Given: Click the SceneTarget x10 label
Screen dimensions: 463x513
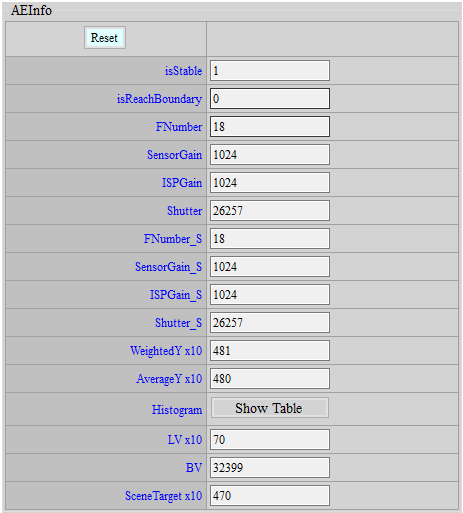Looking at the screenshot, I should tap(163, 496).
